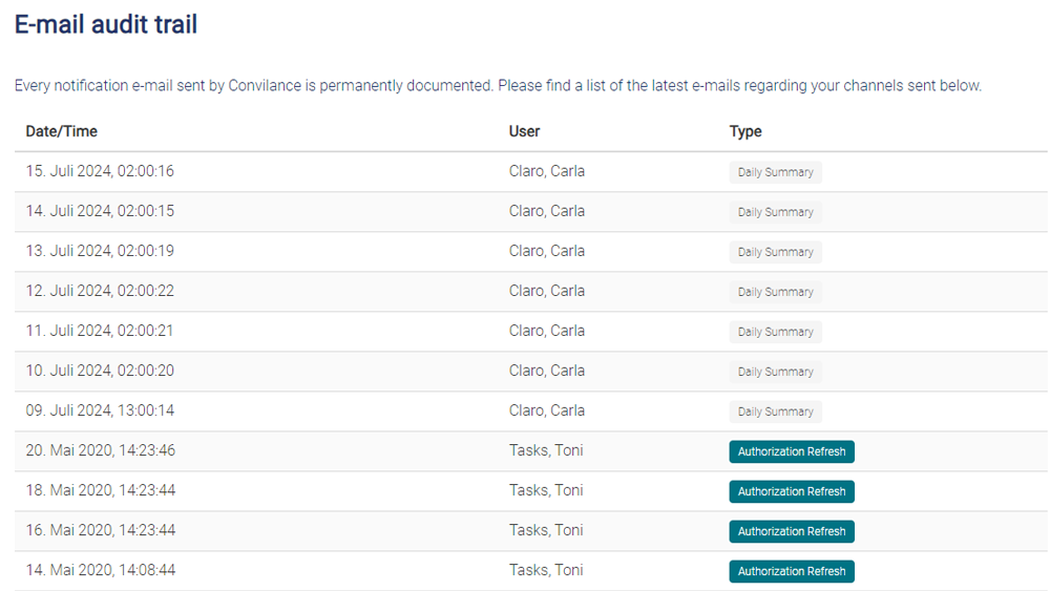Open the Daily Summary badge dated 13. Juli 2024
This screenshot has height=591, width=1050.
[x=775, y=252]
